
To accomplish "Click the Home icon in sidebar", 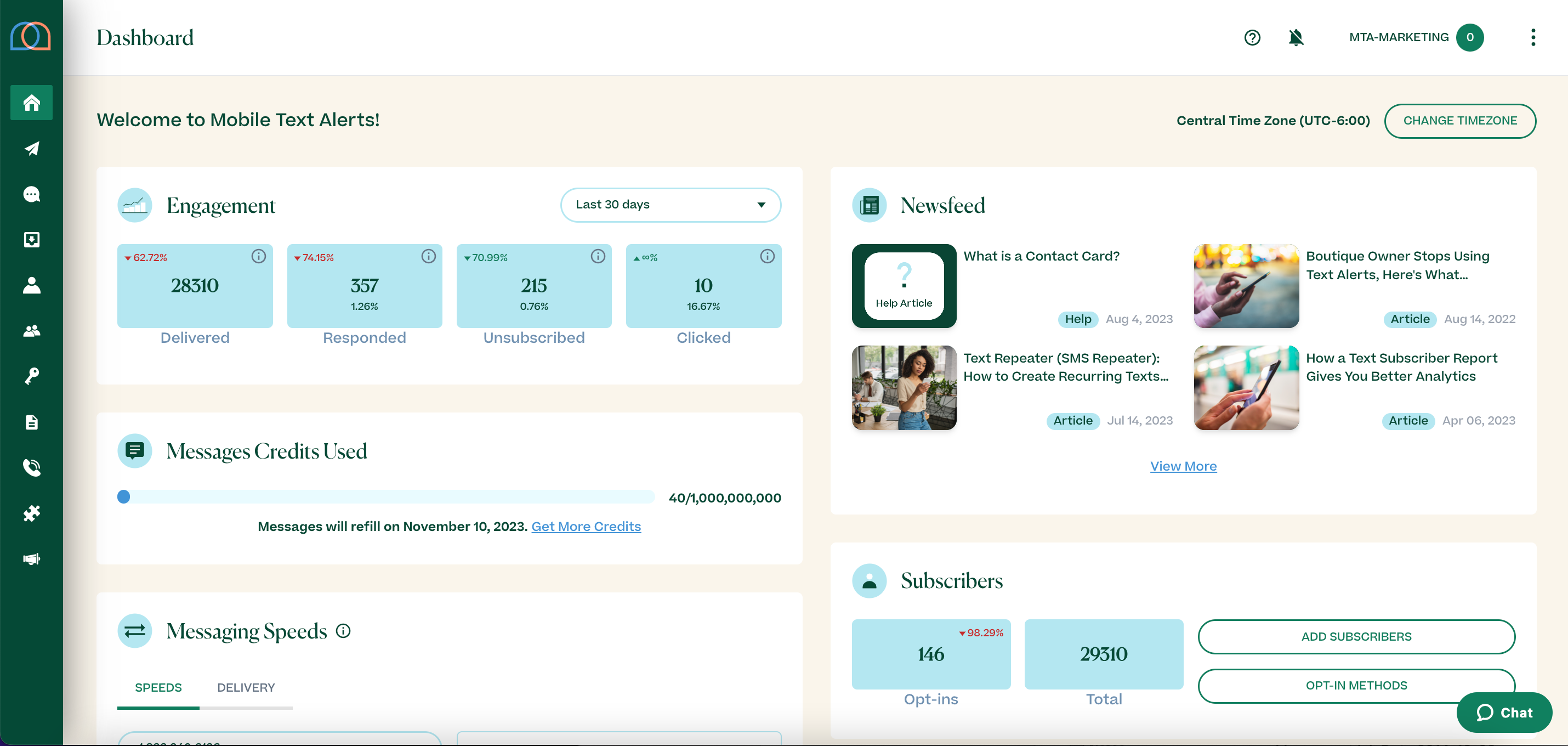I will click(x=32, y=103).
